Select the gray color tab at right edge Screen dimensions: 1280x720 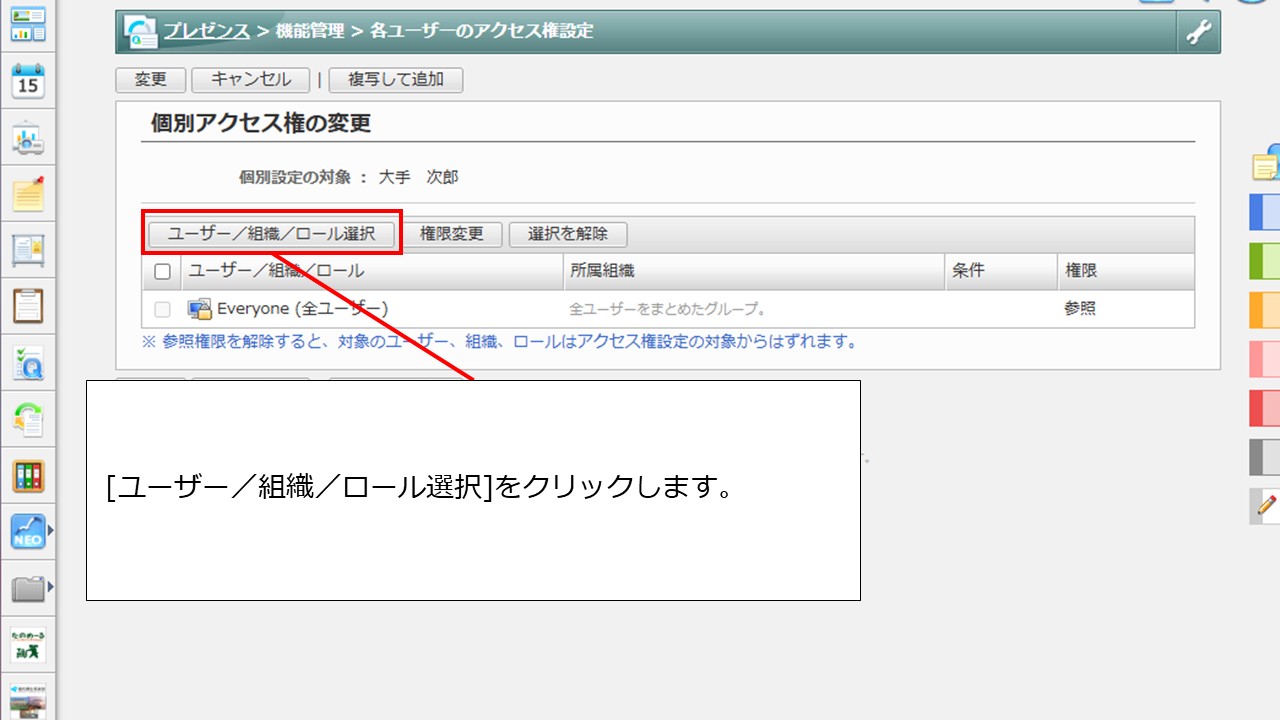pyautogui.click(x=1265, y=457)
